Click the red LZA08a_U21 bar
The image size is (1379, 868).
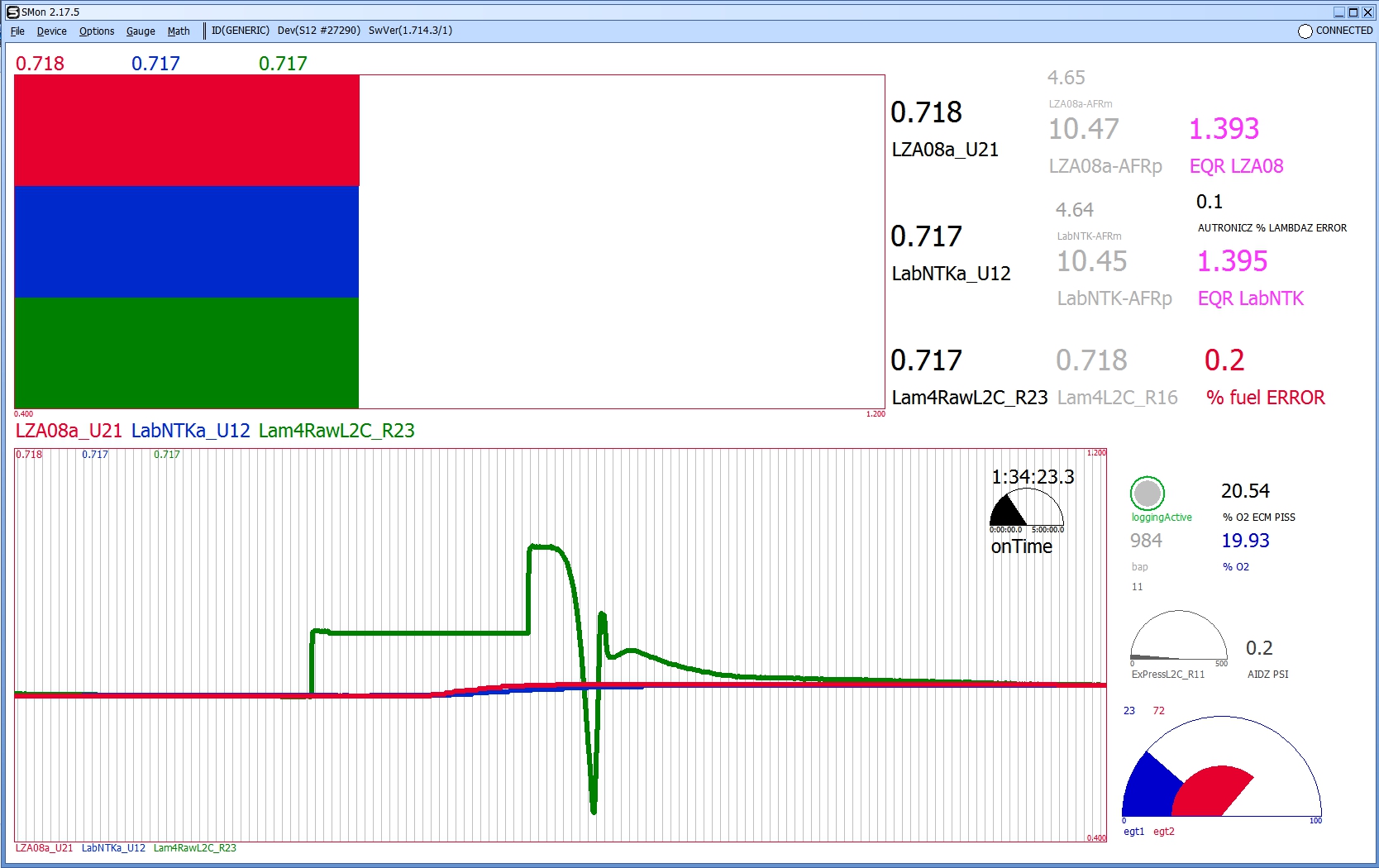pos(187,131)
